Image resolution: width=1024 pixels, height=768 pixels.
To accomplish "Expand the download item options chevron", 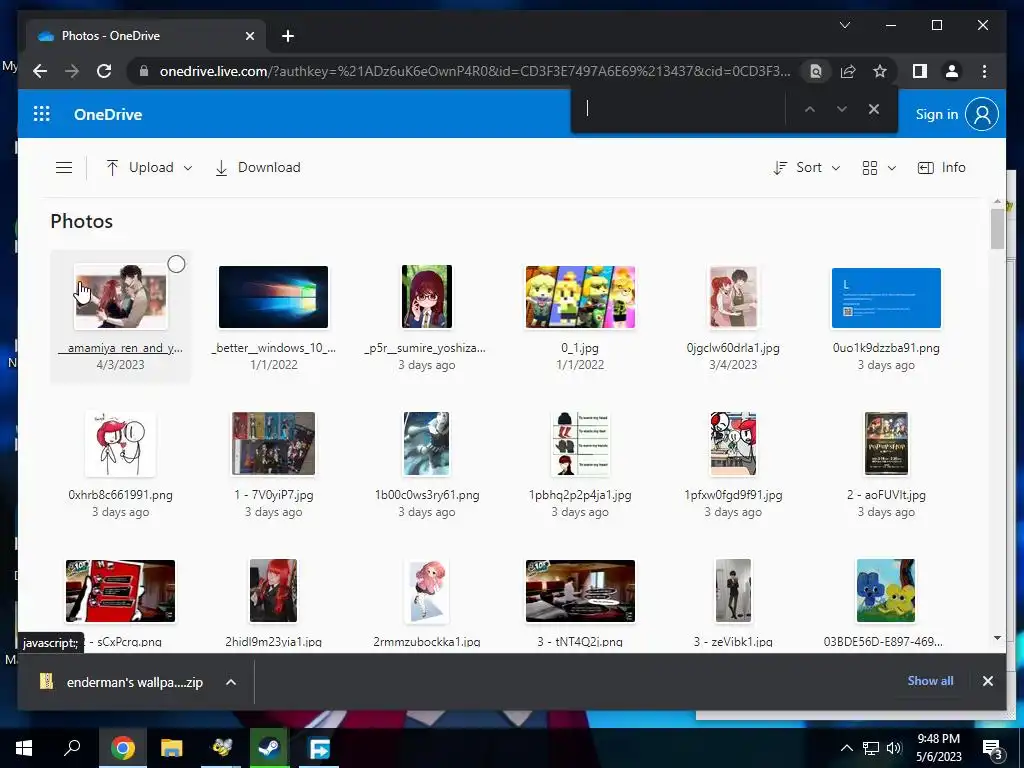I will click(x=231, y=682).
